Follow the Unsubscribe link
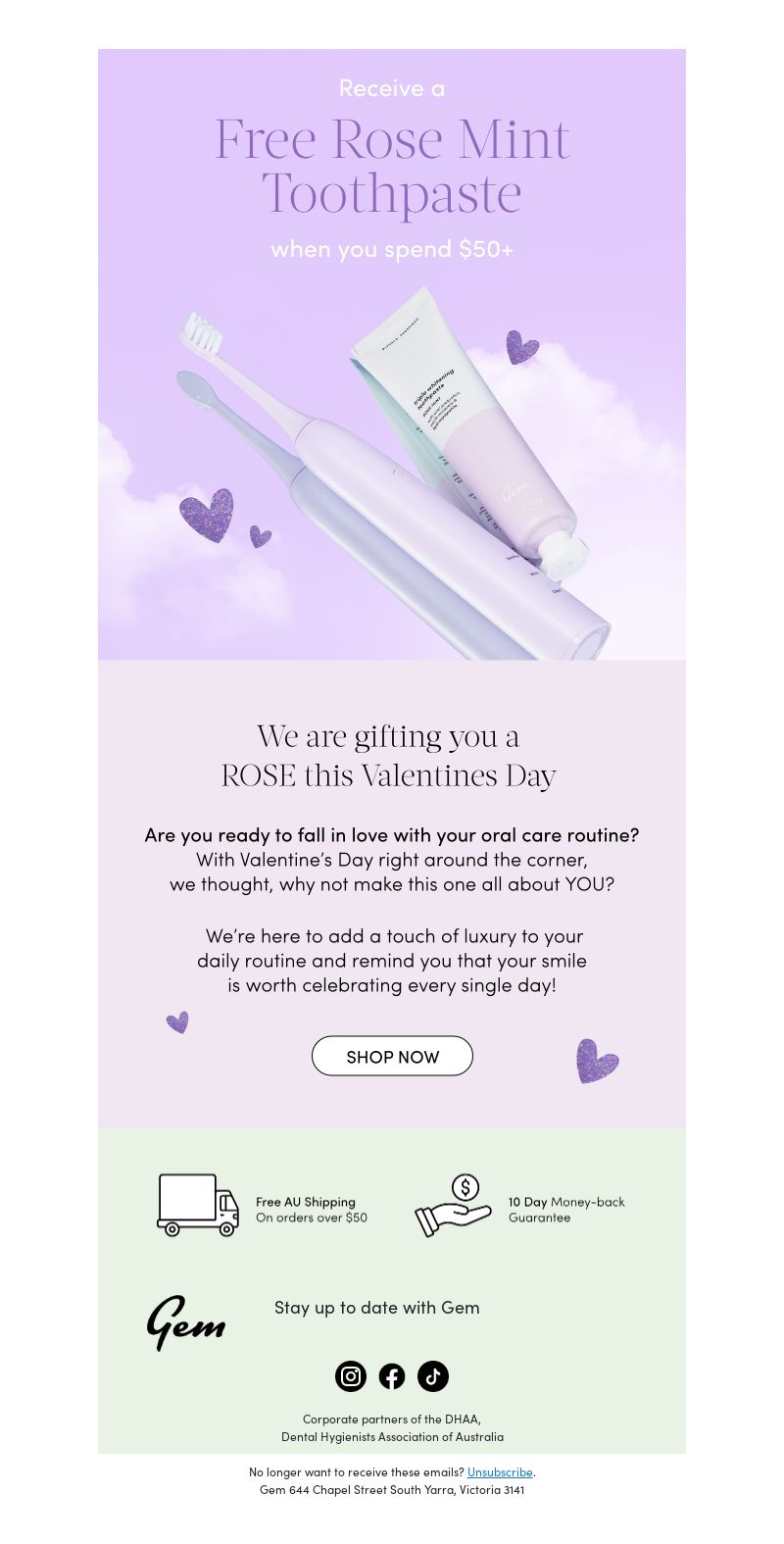 (x=500, y=1471)
